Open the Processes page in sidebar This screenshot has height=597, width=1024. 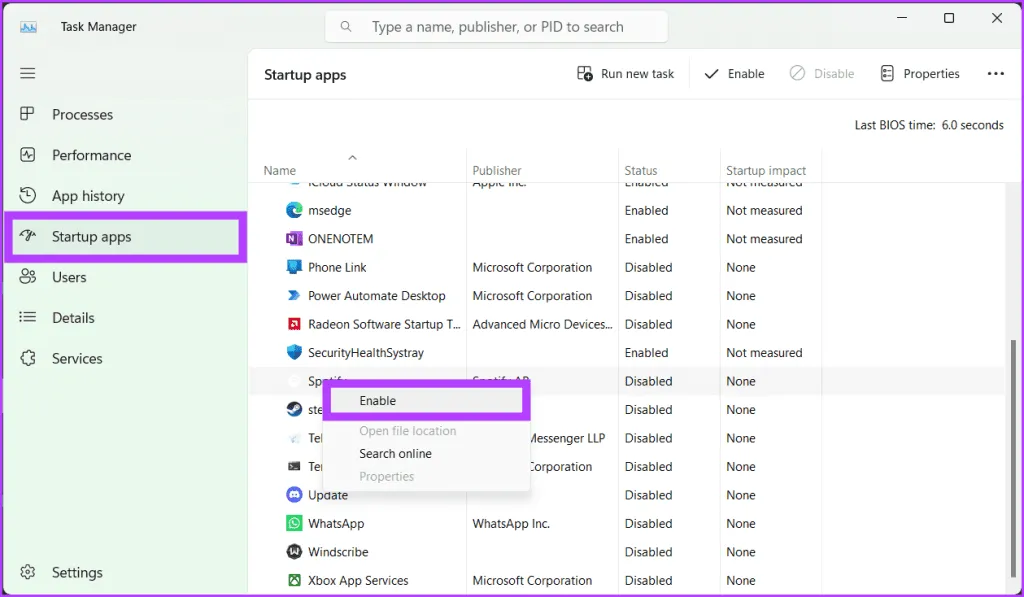[82, 115]
